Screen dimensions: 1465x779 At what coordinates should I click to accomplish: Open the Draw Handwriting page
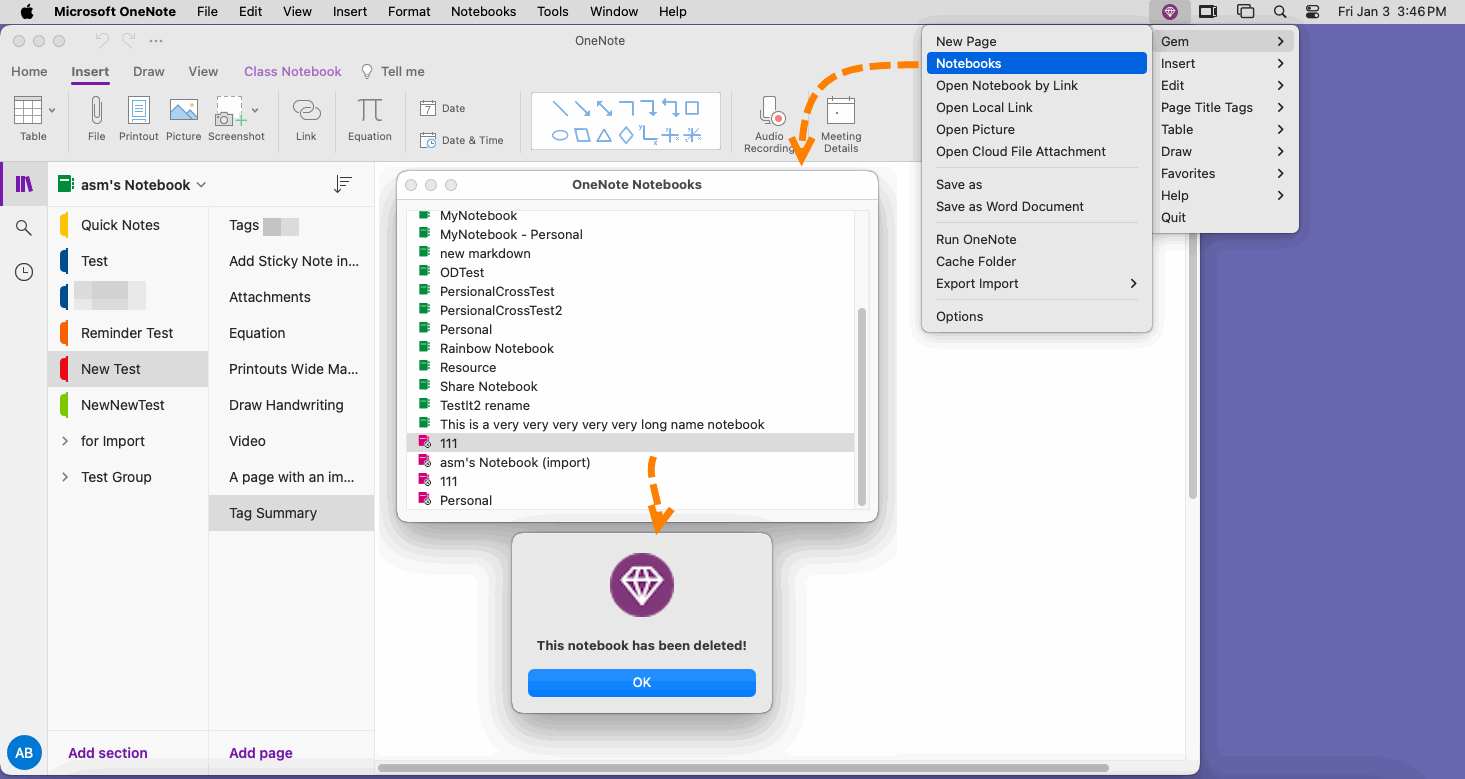(292, 405)
